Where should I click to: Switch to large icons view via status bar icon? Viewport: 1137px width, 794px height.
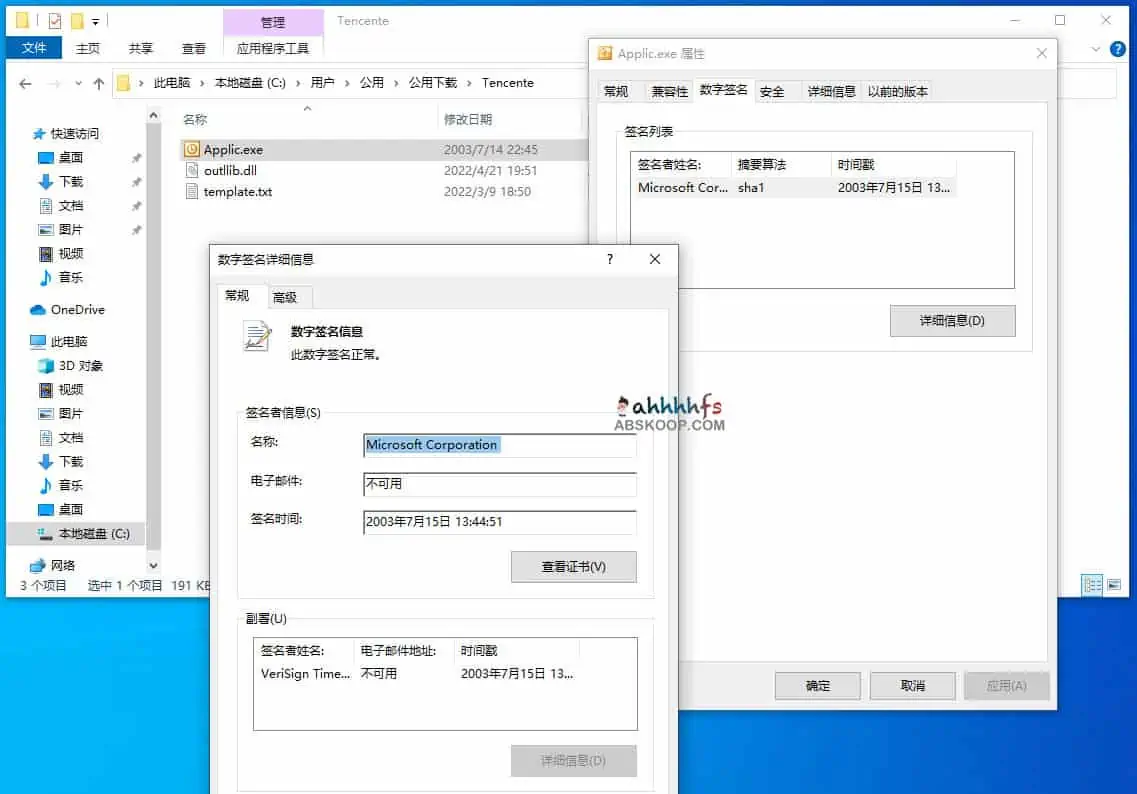[x=1114, y=585]
